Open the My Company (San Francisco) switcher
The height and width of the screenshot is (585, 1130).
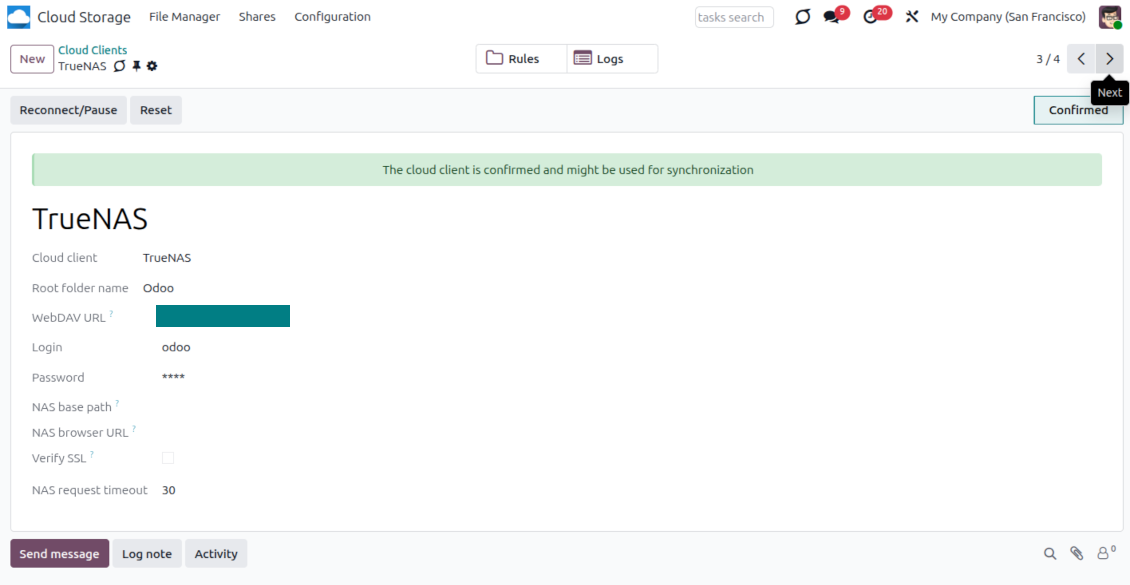point(1008,17)
